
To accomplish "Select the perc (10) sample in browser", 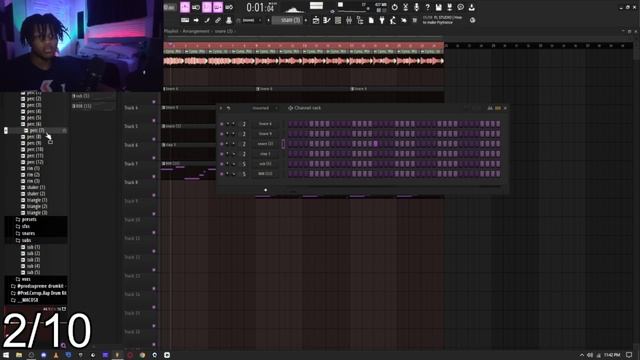I will coord(34,149).
